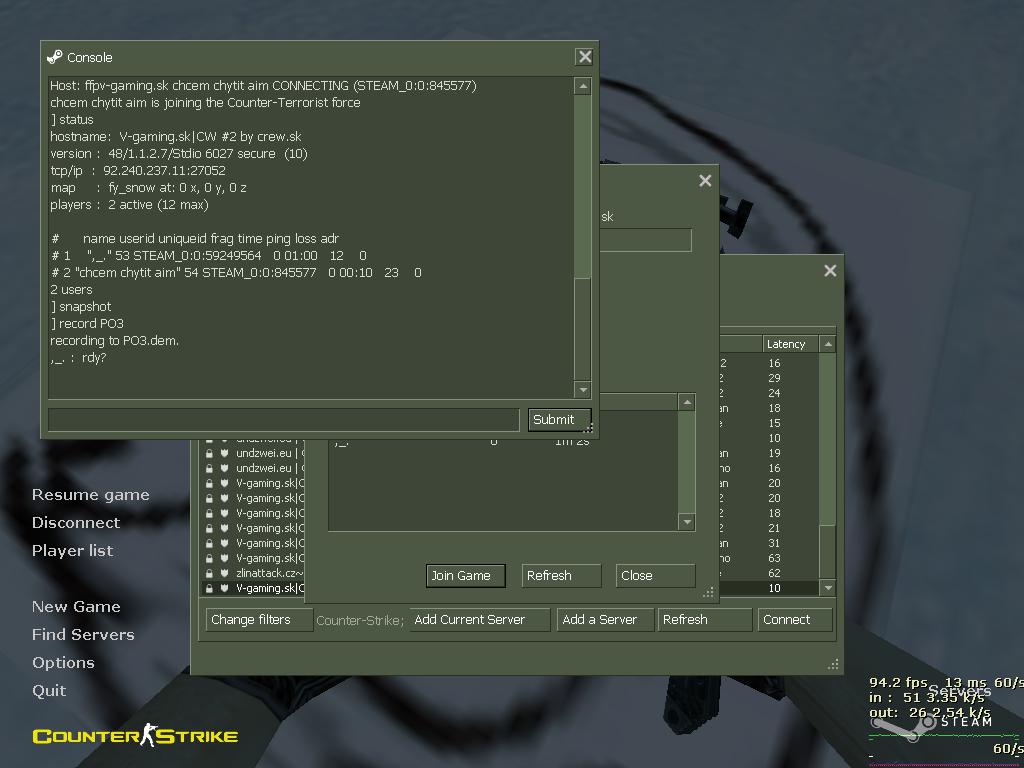Submit the console command
This screenshot has width=1024, height=768.
[559, 420]
